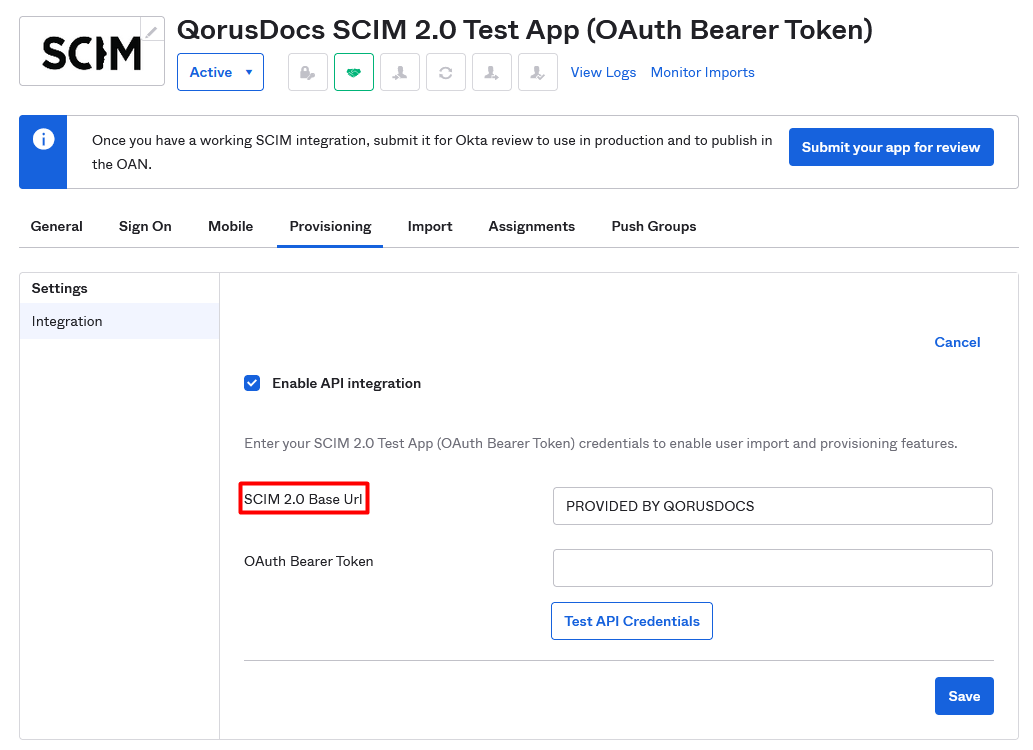Click the person-with-checkmark icon
The image size is (1033, 750).
click(x=538, y=72)
